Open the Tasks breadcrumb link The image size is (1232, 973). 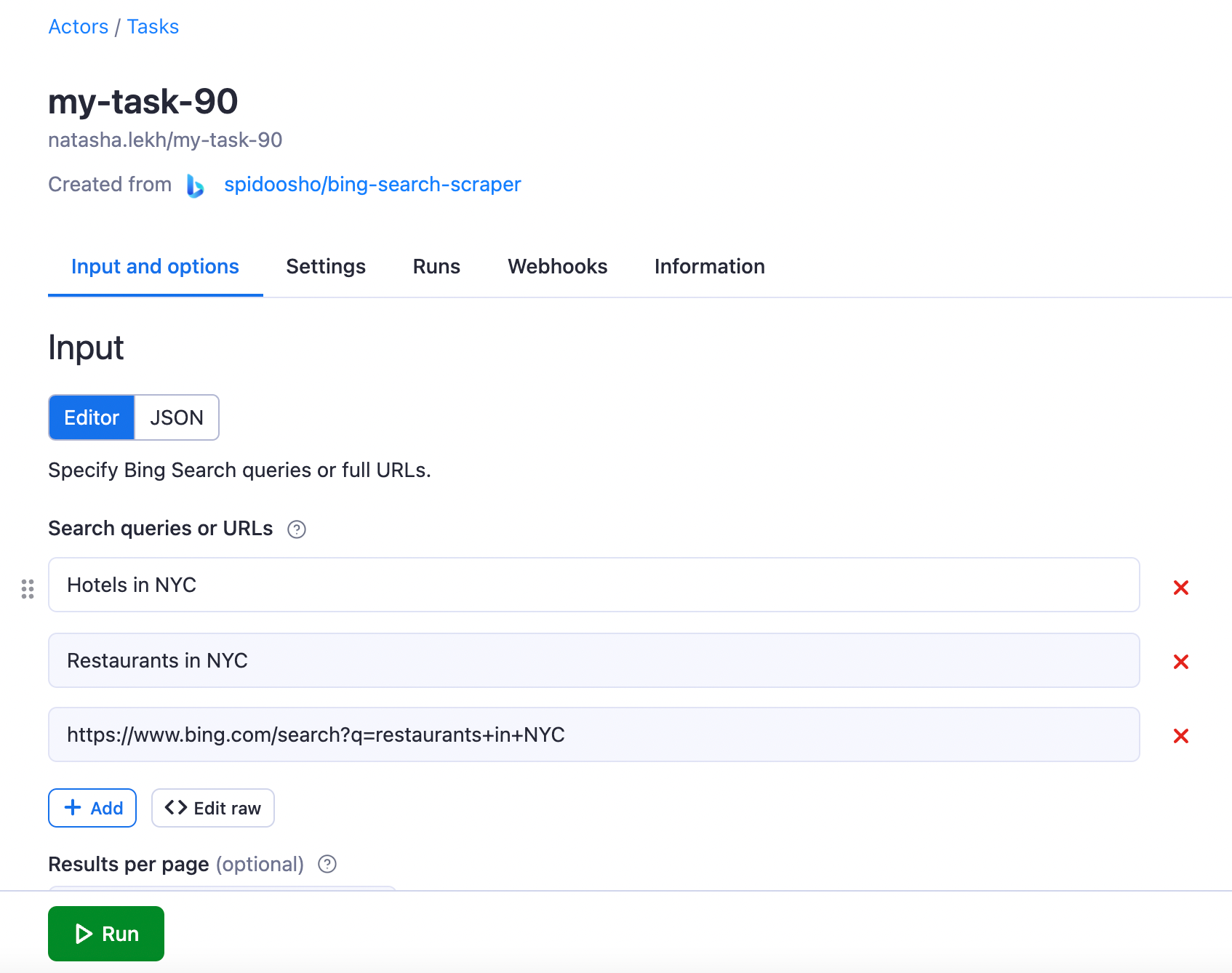point(153,27)
